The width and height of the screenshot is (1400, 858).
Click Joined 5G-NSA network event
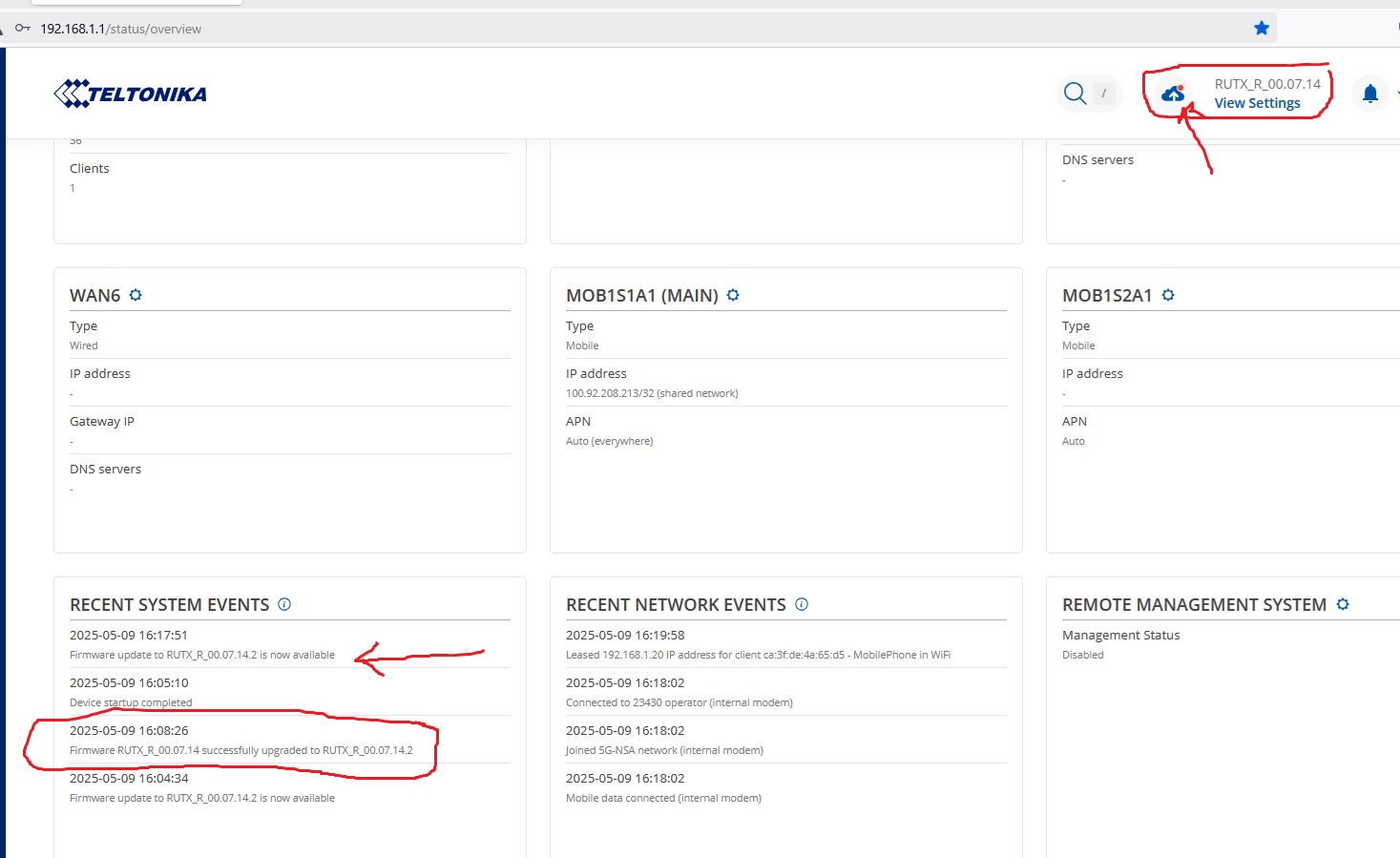point(664,750)
